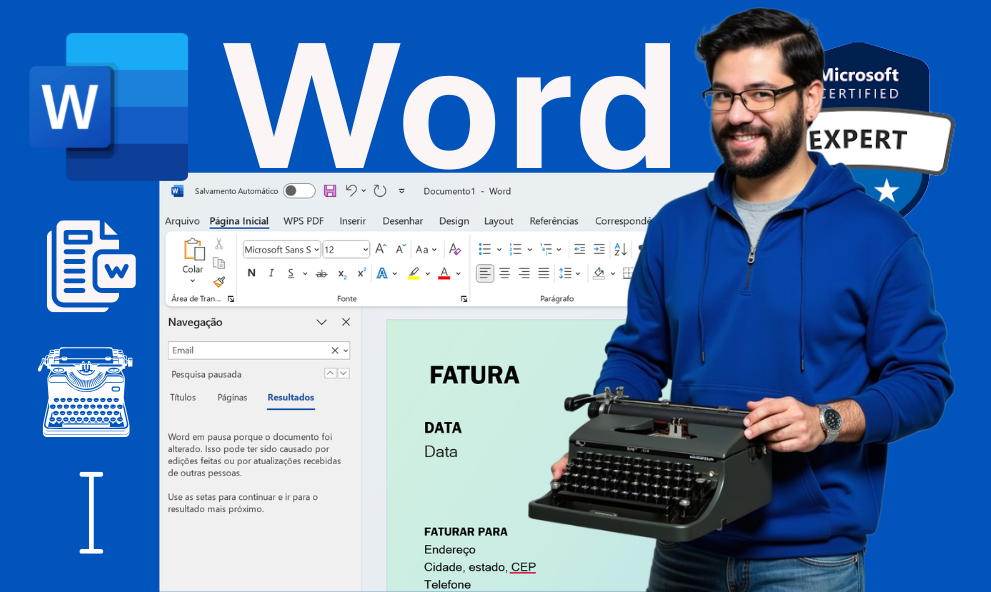991x592 pixels.
Task: Underline text with the S button
Action: pyautogui.click(x=291, y=273)
